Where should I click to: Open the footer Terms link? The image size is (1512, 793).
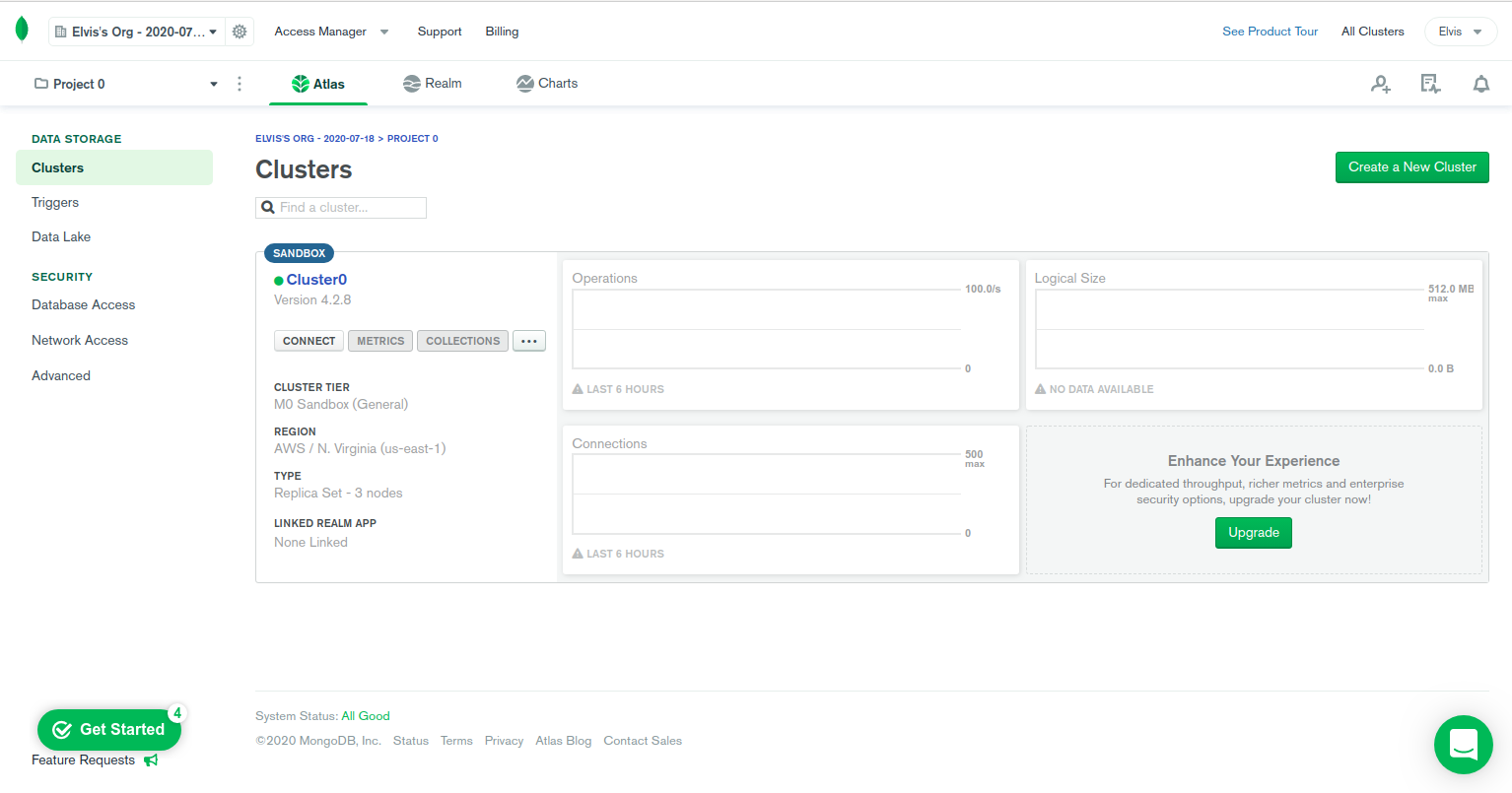pyautogui.click(x=456, y=741)
